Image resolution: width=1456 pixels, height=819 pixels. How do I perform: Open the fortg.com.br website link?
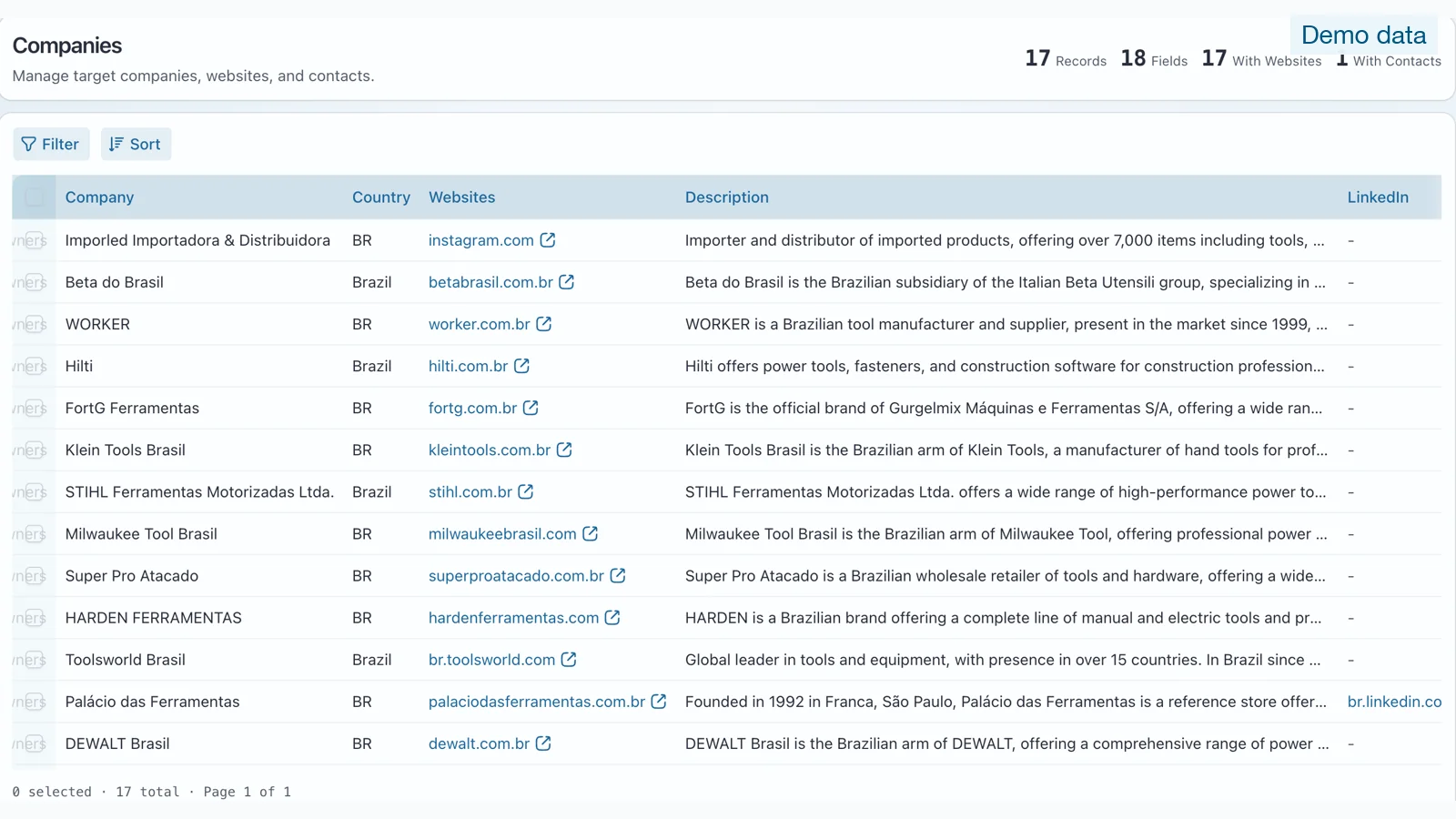pyautogui.click(x=473, y=408)
